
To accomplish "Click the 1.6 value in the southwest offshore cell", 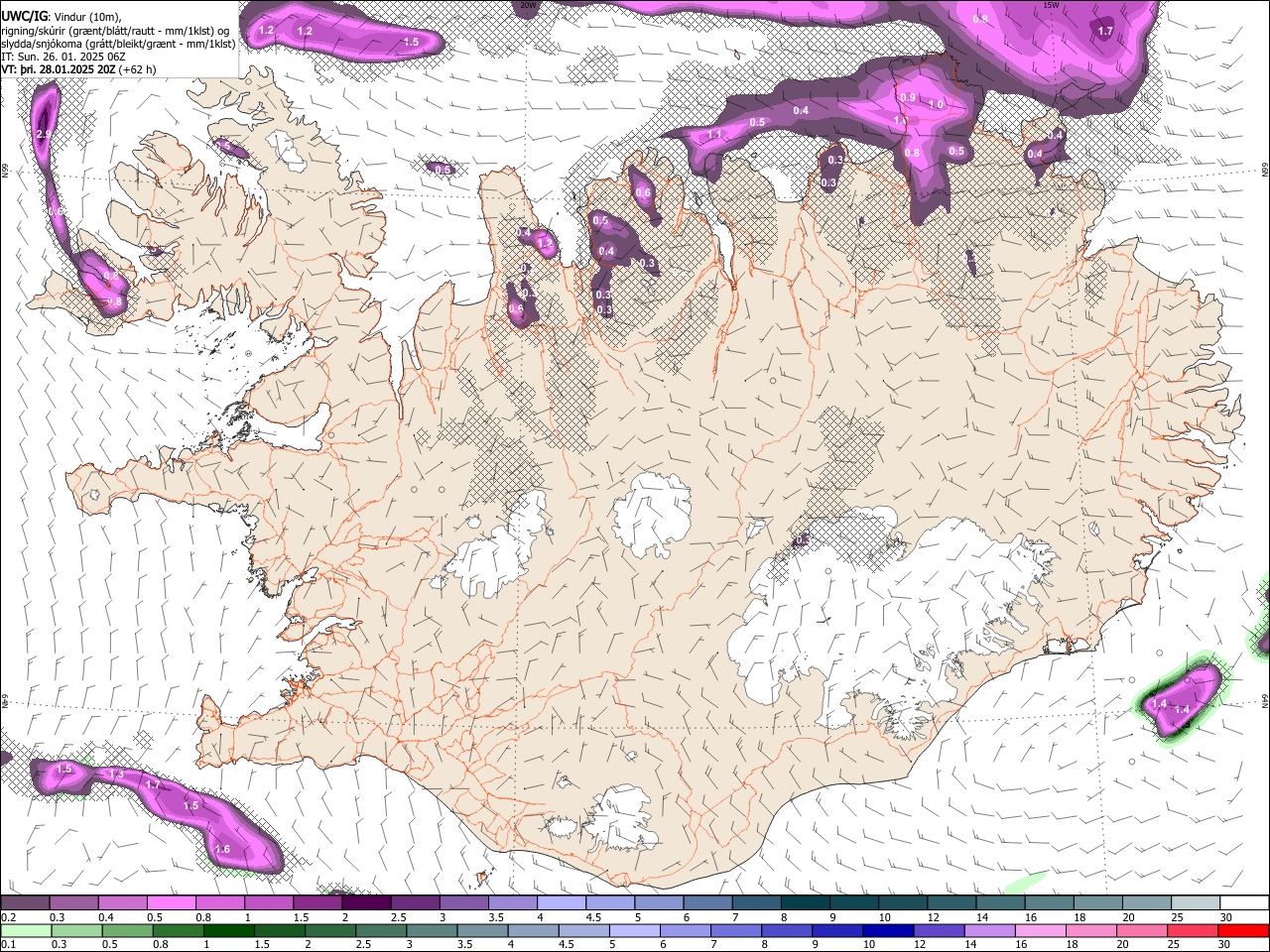I will pos(223,850).
